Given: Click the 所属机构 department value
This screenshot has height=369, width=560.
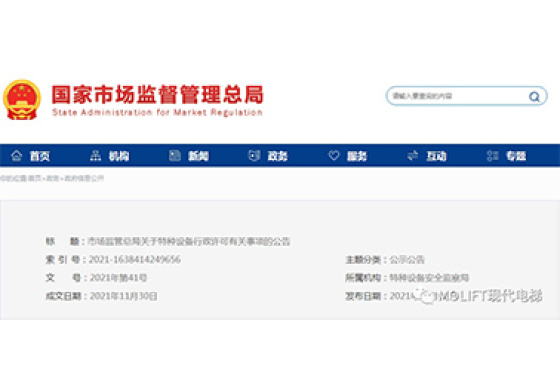Looking at the screenshot, I should point(429,278).
